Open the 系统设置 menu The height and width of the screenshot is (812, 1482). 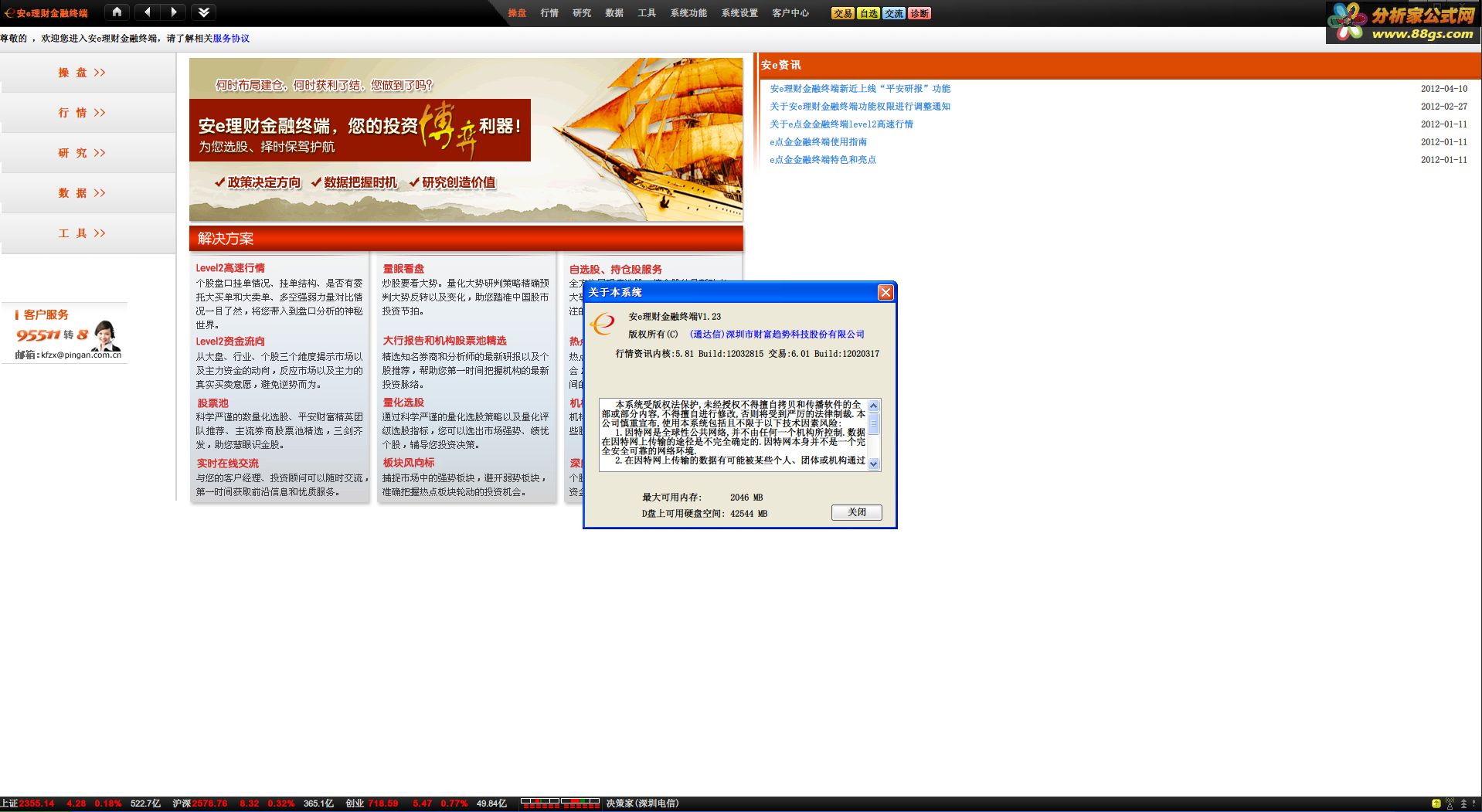(x=739, y=13)
